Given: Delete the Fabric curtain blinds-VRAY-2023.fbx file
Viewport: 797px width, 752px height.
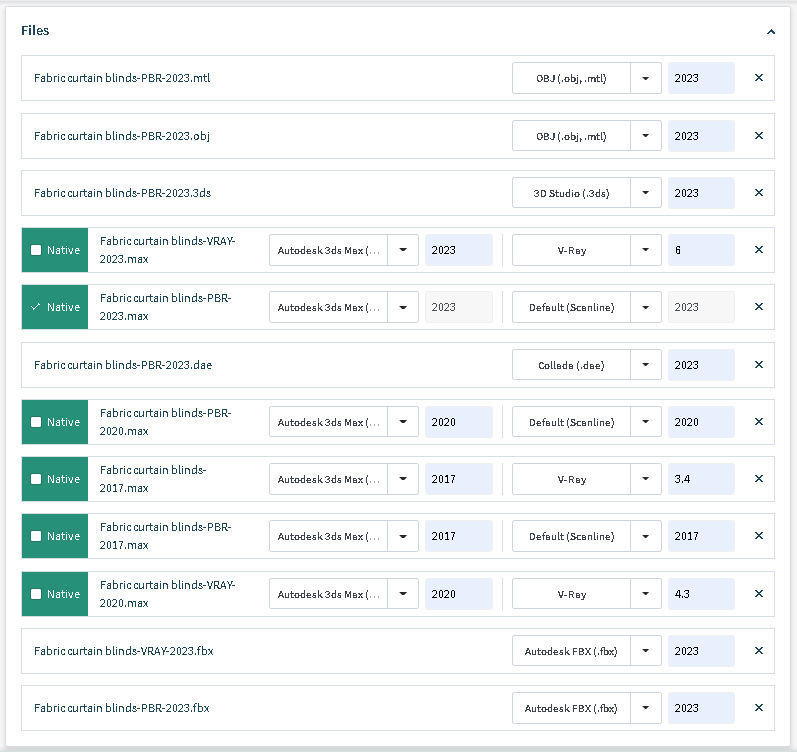Looking at the screenshot, I should pyautogui.click(x=758, y=651).
